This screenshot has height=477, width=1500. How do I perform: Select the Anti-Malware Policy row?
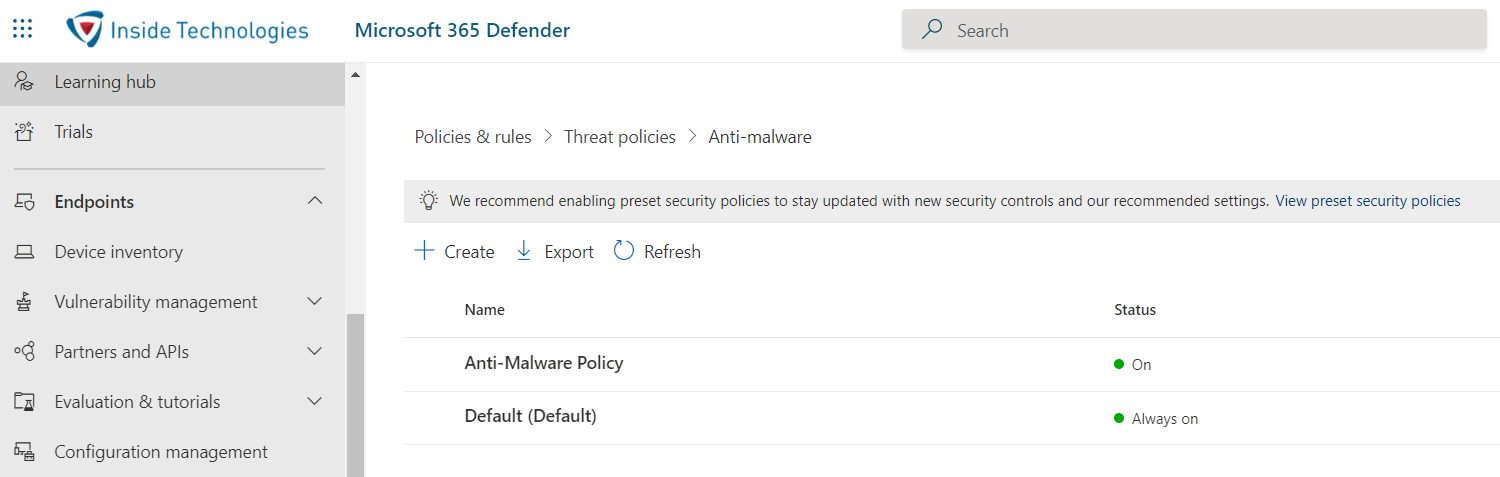point(952,364)
